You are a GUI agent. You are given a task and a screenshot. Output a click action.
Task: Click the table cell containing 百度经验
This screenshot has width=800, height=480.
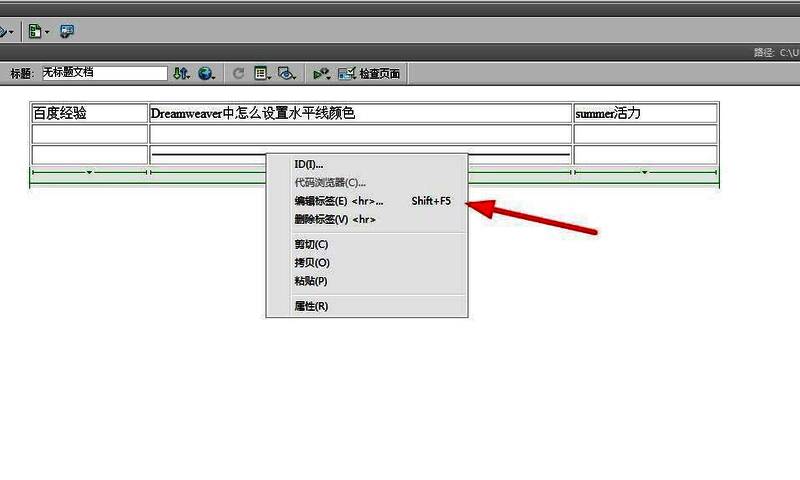pos(90,113)
